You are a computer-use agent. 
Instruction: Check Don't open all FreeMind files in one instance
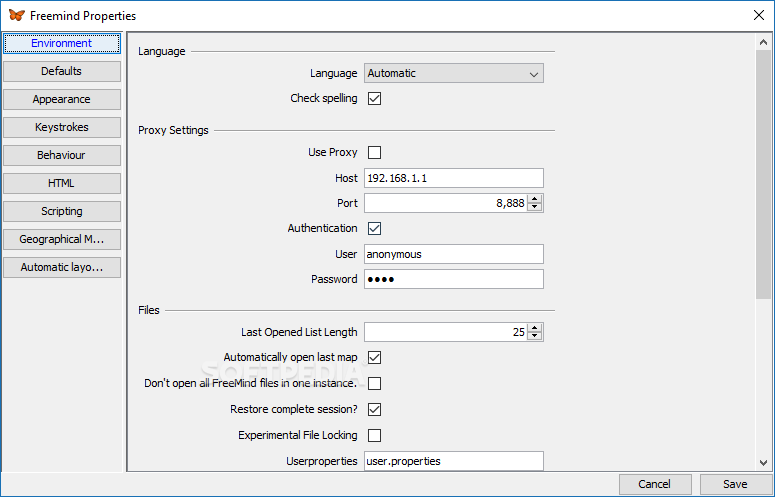pos(375,383)
